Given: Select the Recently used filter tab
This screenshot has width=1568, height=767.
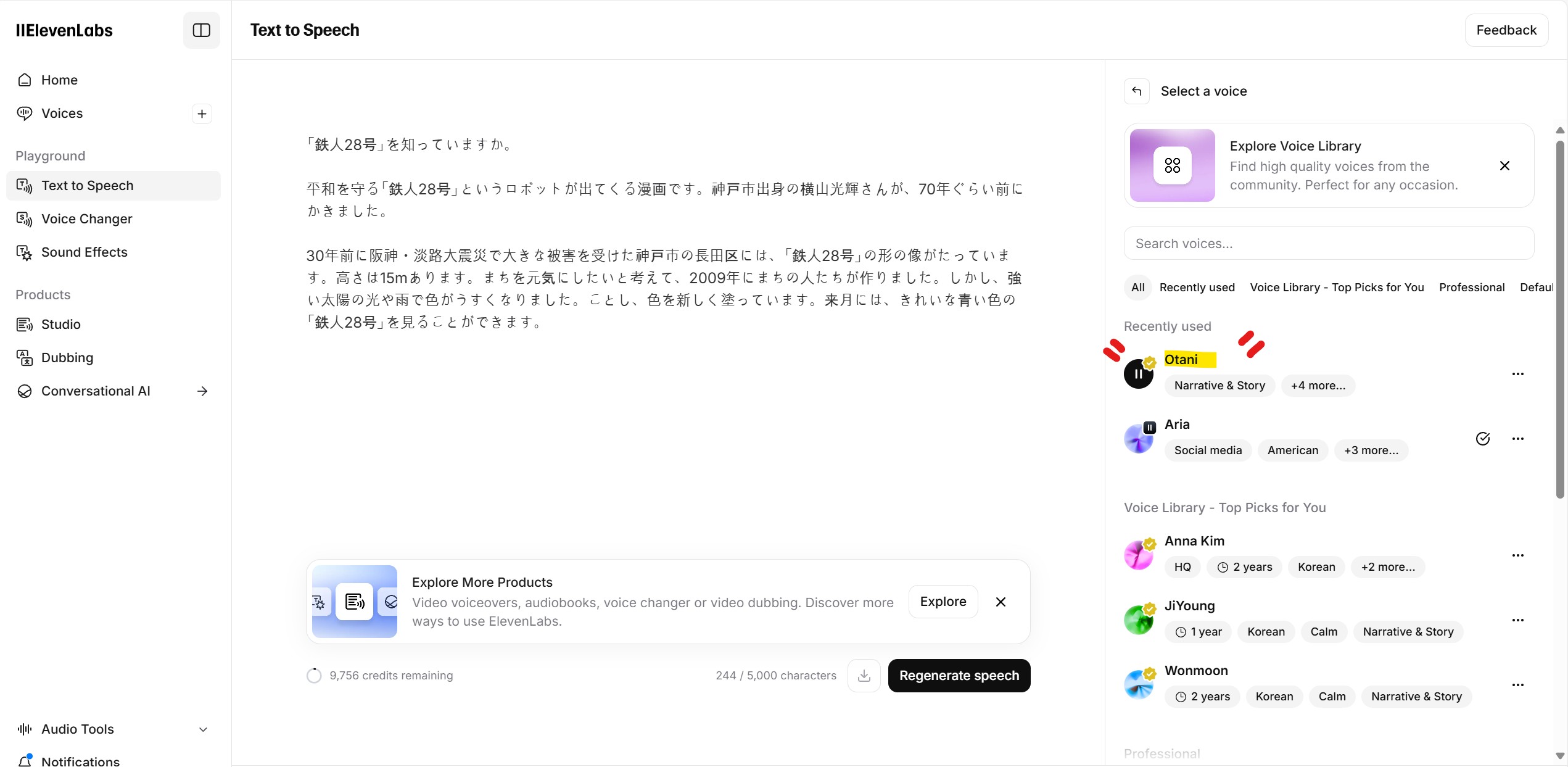Looking at the screenshot, I should point(1197,288).
